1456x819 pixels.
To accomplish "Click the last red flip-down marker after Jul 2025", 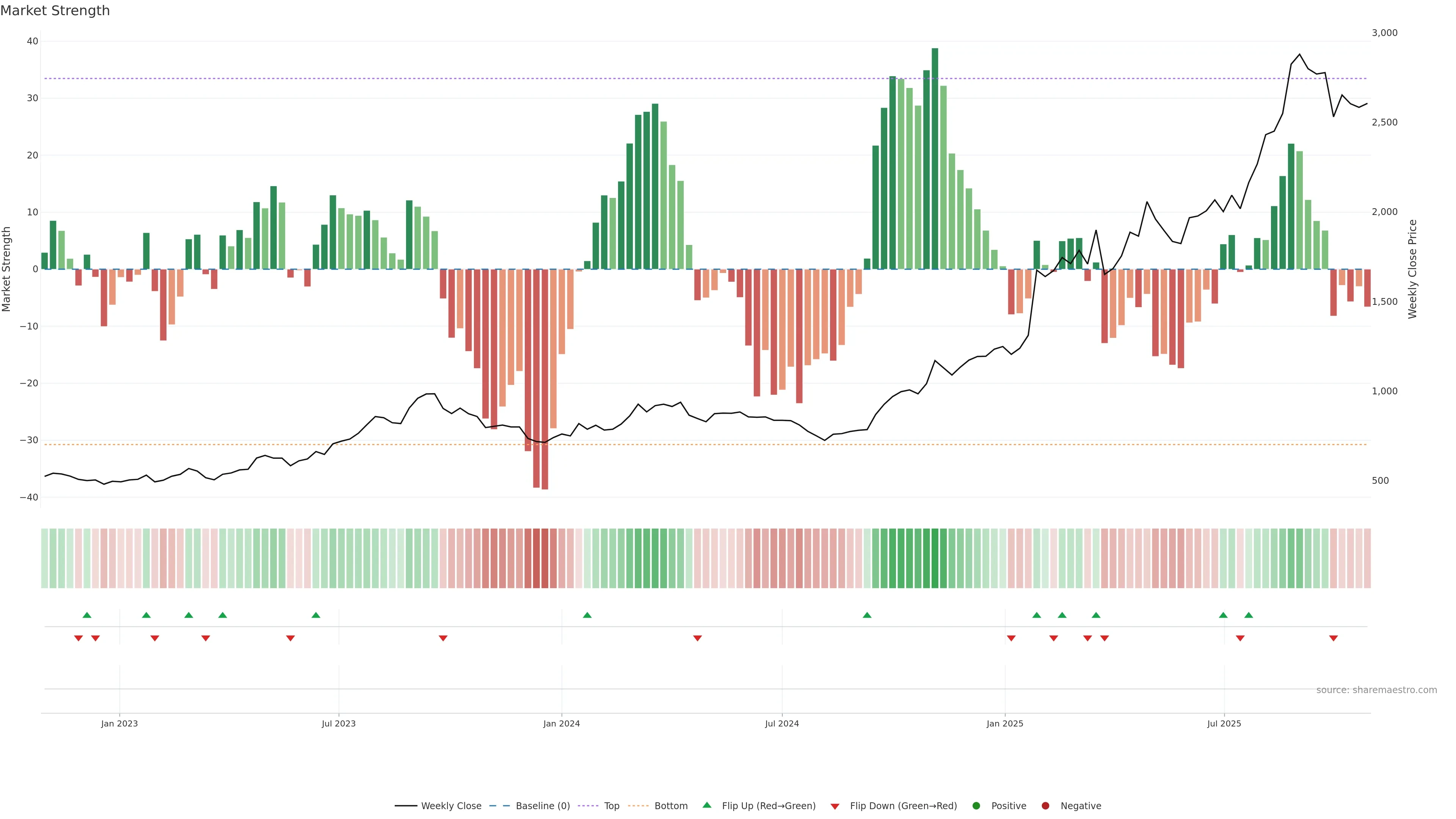I will coord(1334,638).
